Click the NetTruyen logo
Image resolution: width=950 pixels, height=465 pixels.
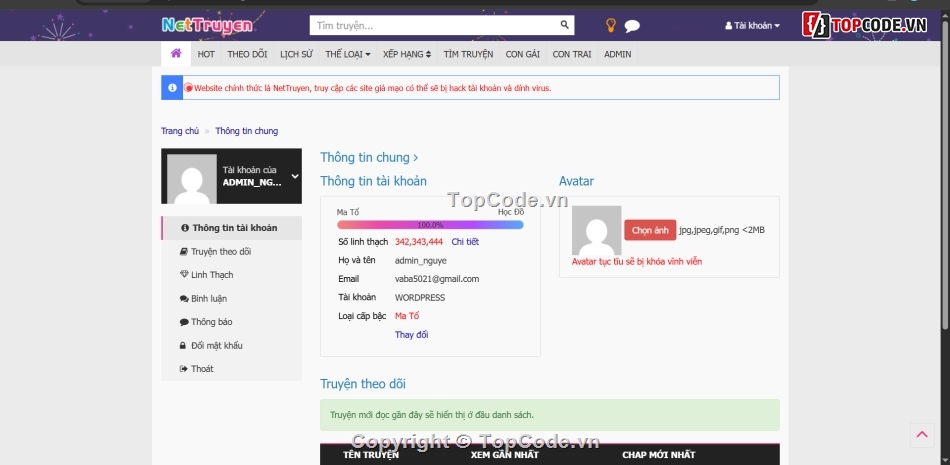click(207, 25)
